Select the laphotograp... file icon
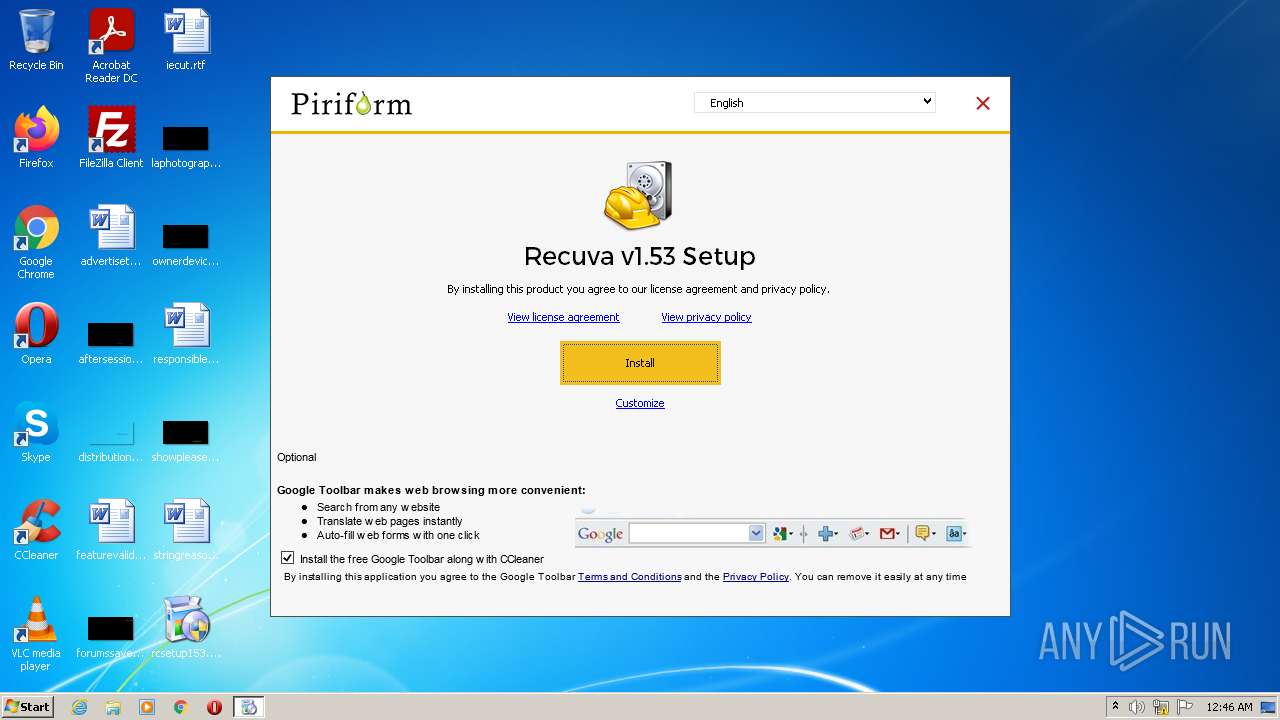This screenshot has width=1280, height=720. pyautogui.click(x=186, y=146)
